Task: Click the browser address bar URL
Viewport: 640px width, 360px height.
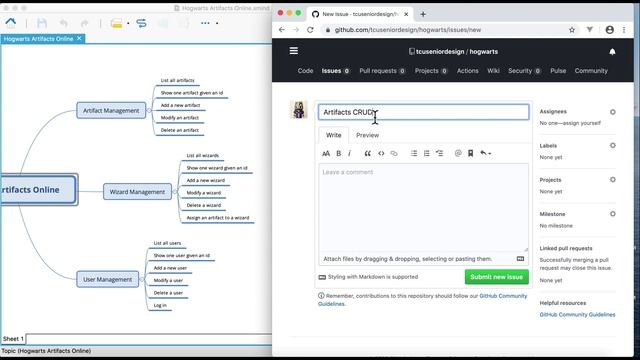Action: tap(407, 30)
